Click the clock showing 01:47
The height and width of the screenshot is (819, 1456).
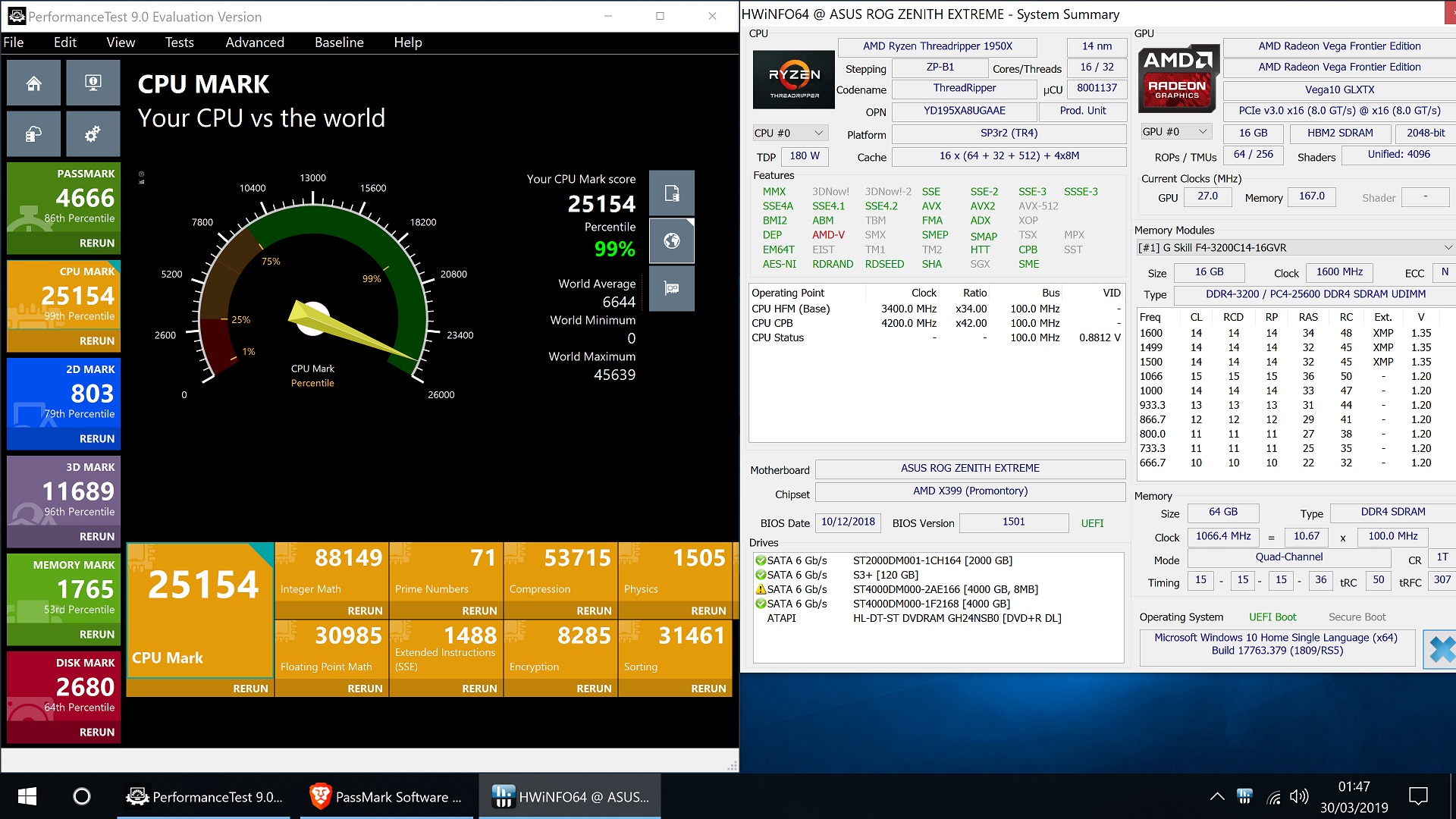(x=1354, y=786)
